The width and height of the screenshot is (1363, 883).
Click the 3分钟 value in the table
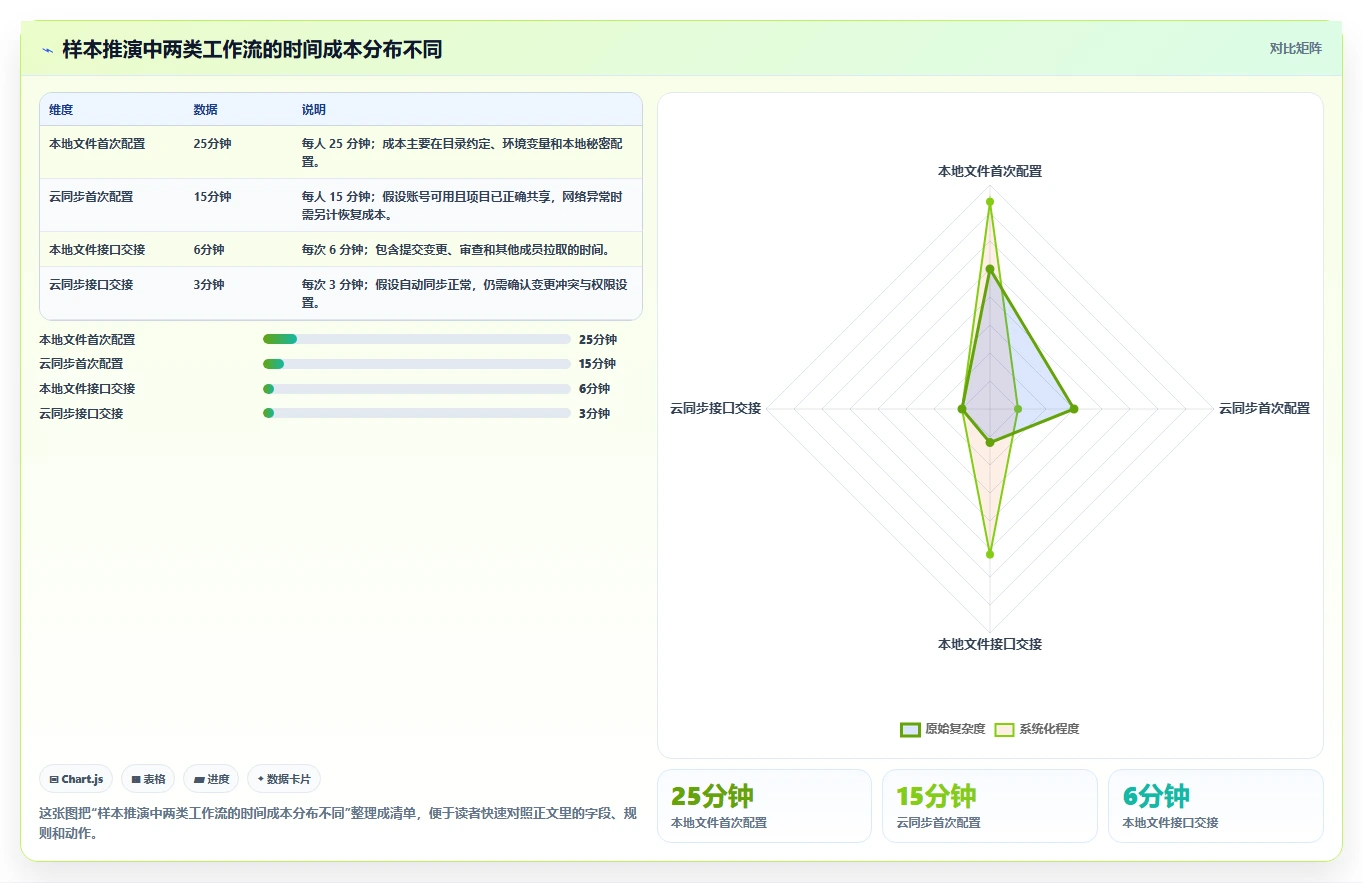pyautogui.click(x=209, y=285)
